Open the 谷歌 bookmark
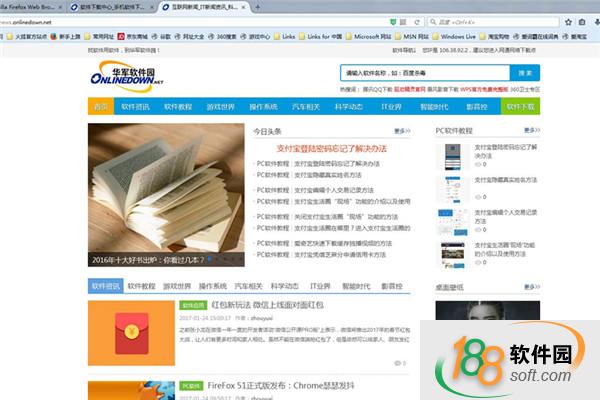 tap(161, 36)
